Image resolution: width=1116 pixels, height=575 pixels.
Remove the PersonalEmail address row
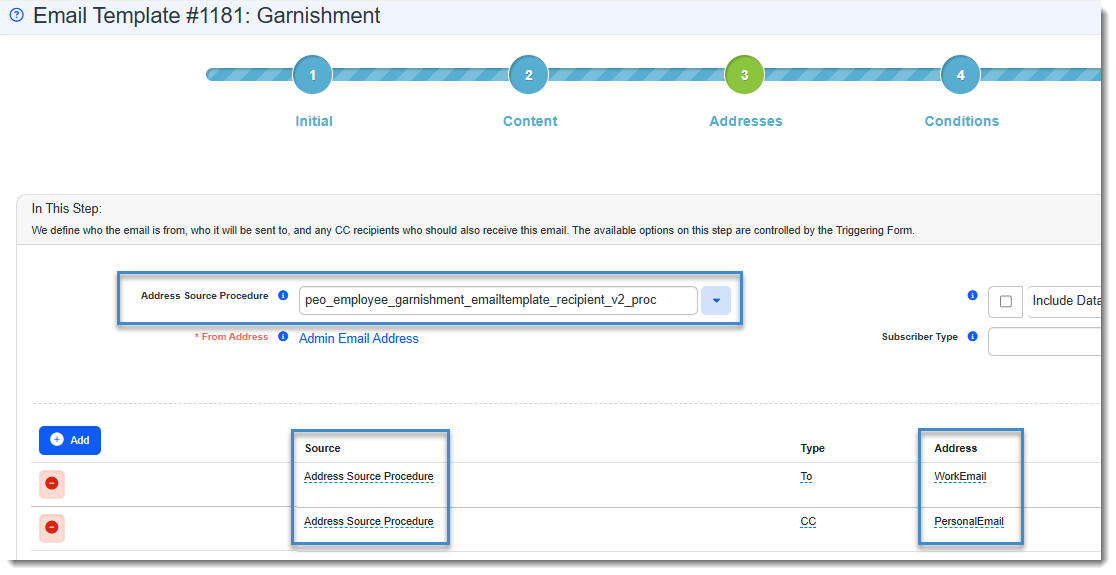52,528
